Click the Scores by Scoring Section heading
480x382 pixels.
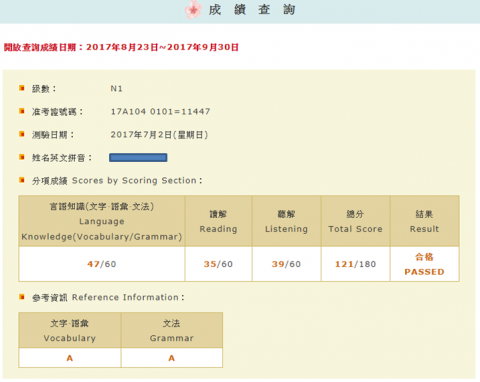click(117, 181)
